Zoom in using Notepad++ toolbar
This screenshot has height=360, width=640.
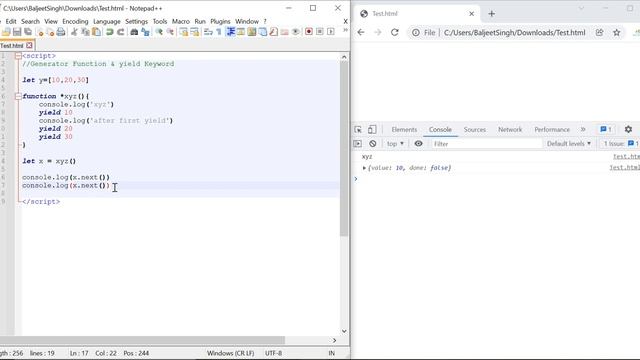159,32
